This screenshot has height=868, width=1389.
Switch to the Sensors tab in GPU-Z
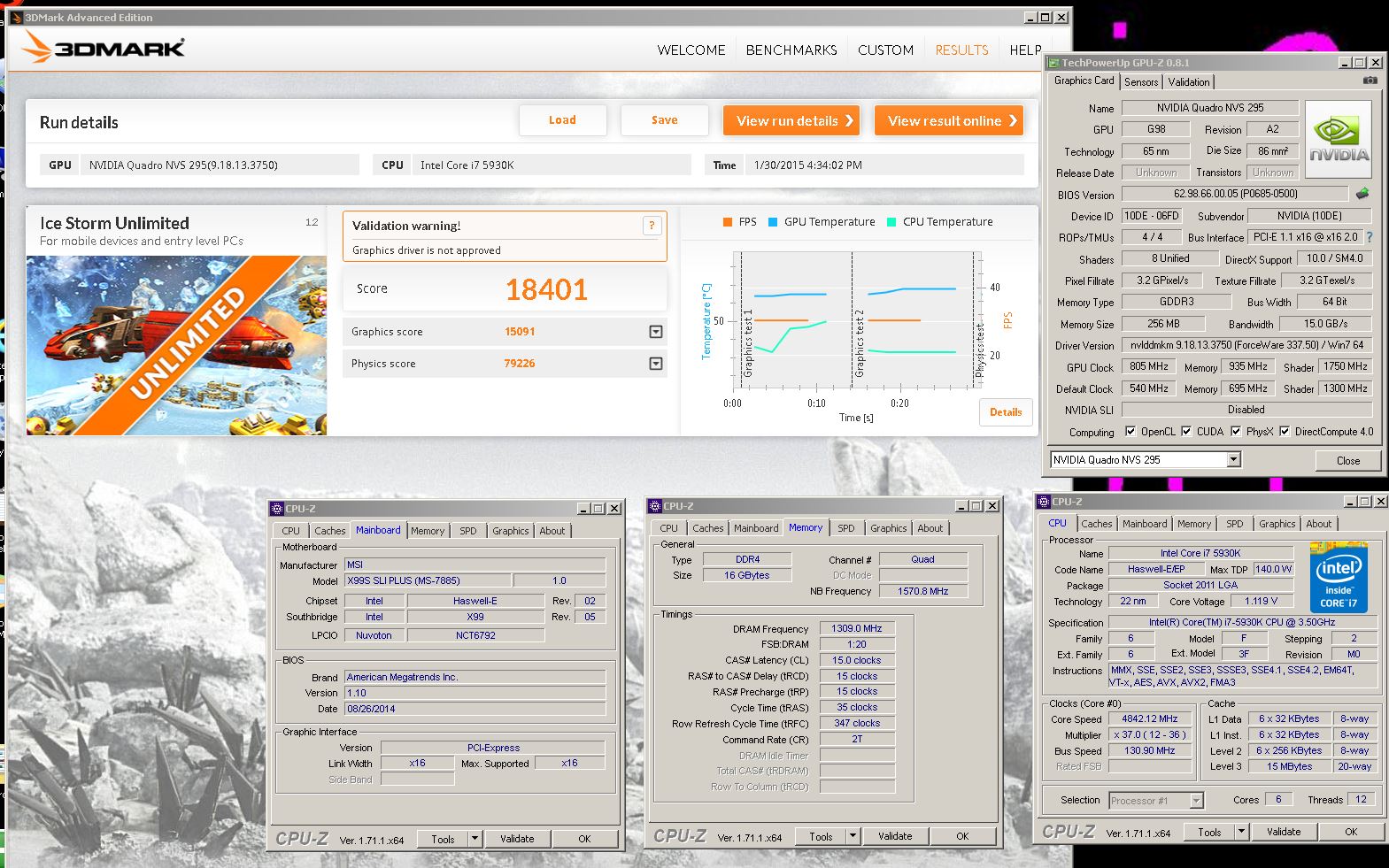point(1141,81)
